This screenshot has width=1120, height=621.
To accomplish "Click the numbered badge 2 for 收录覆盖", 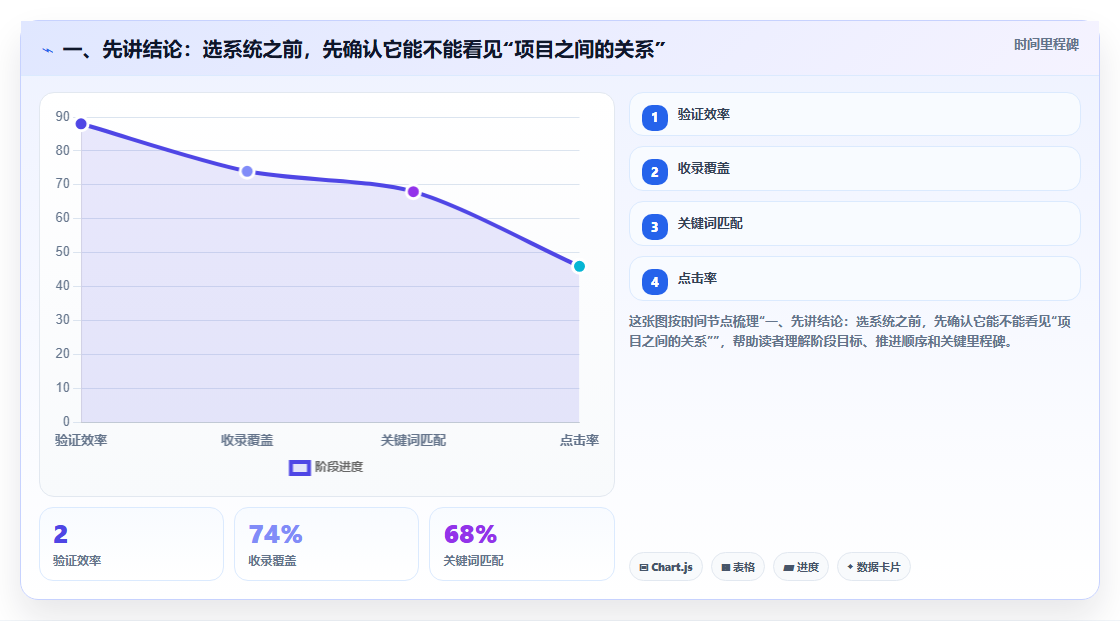I will coord(654,172).
